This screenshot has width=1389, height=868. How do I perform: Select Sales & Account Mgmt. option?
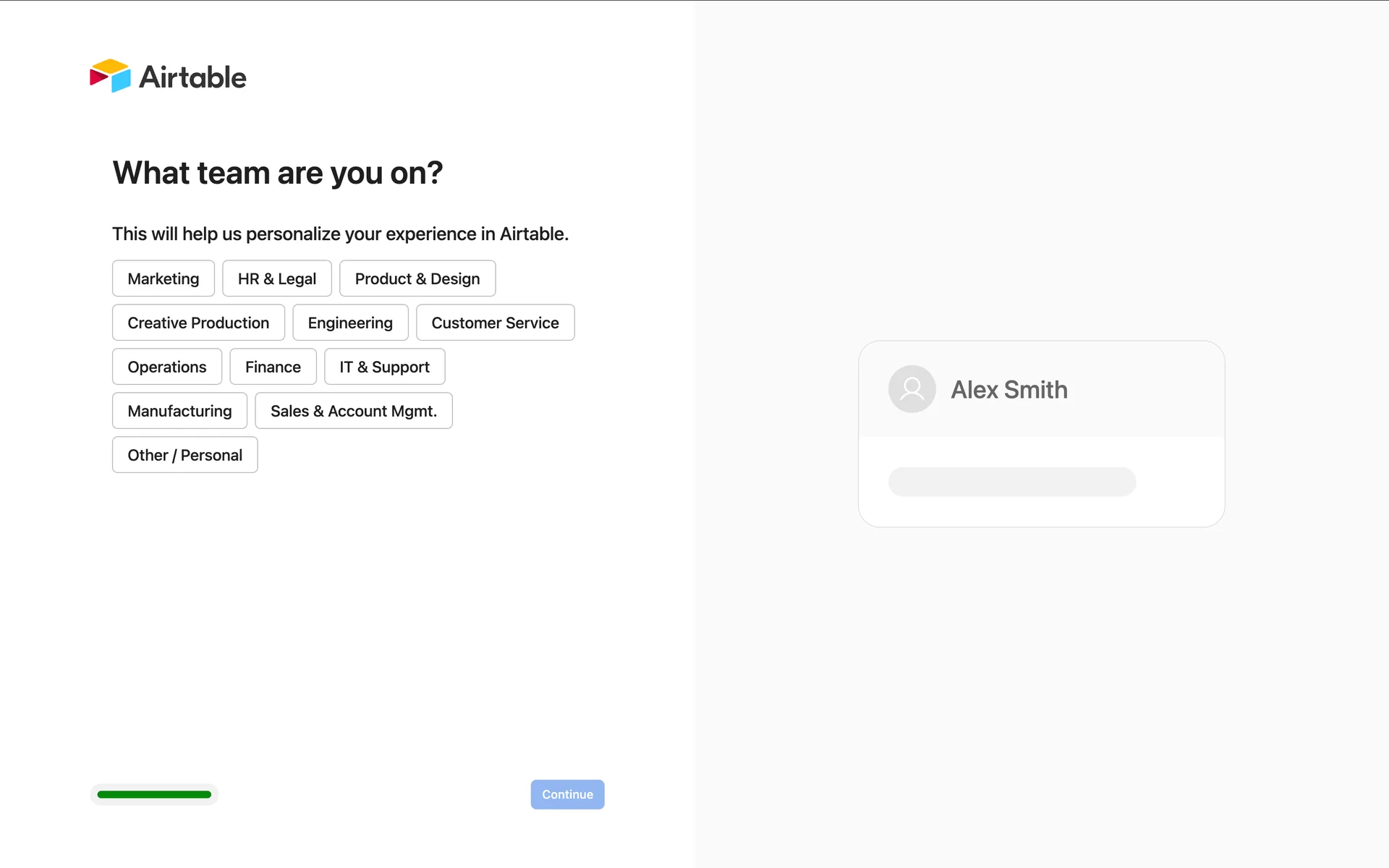354,411
